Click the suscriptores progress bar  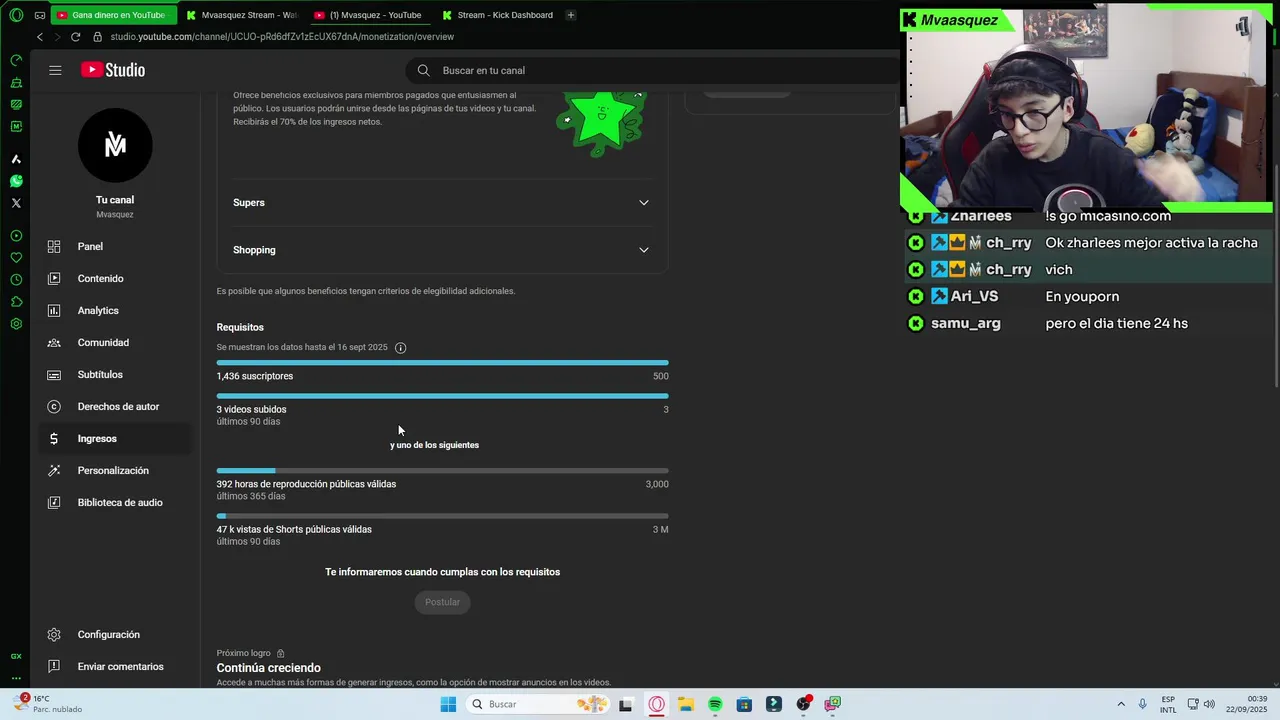pyautogui.click(x=442, y=363)
